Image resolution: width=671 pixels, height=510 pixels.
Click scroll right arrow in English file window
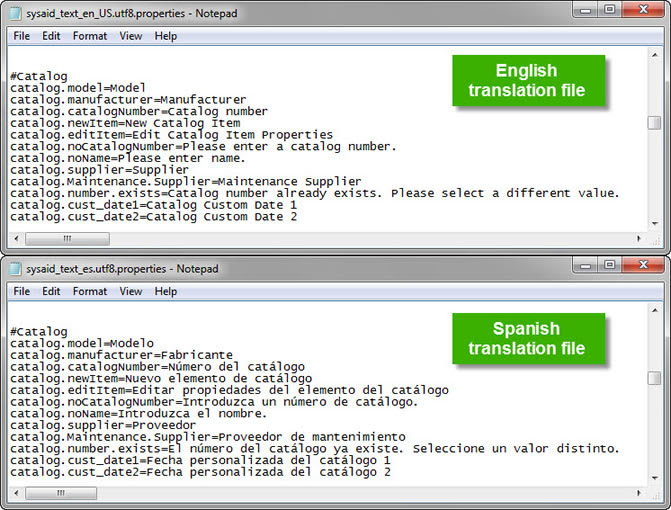[639, 239]
